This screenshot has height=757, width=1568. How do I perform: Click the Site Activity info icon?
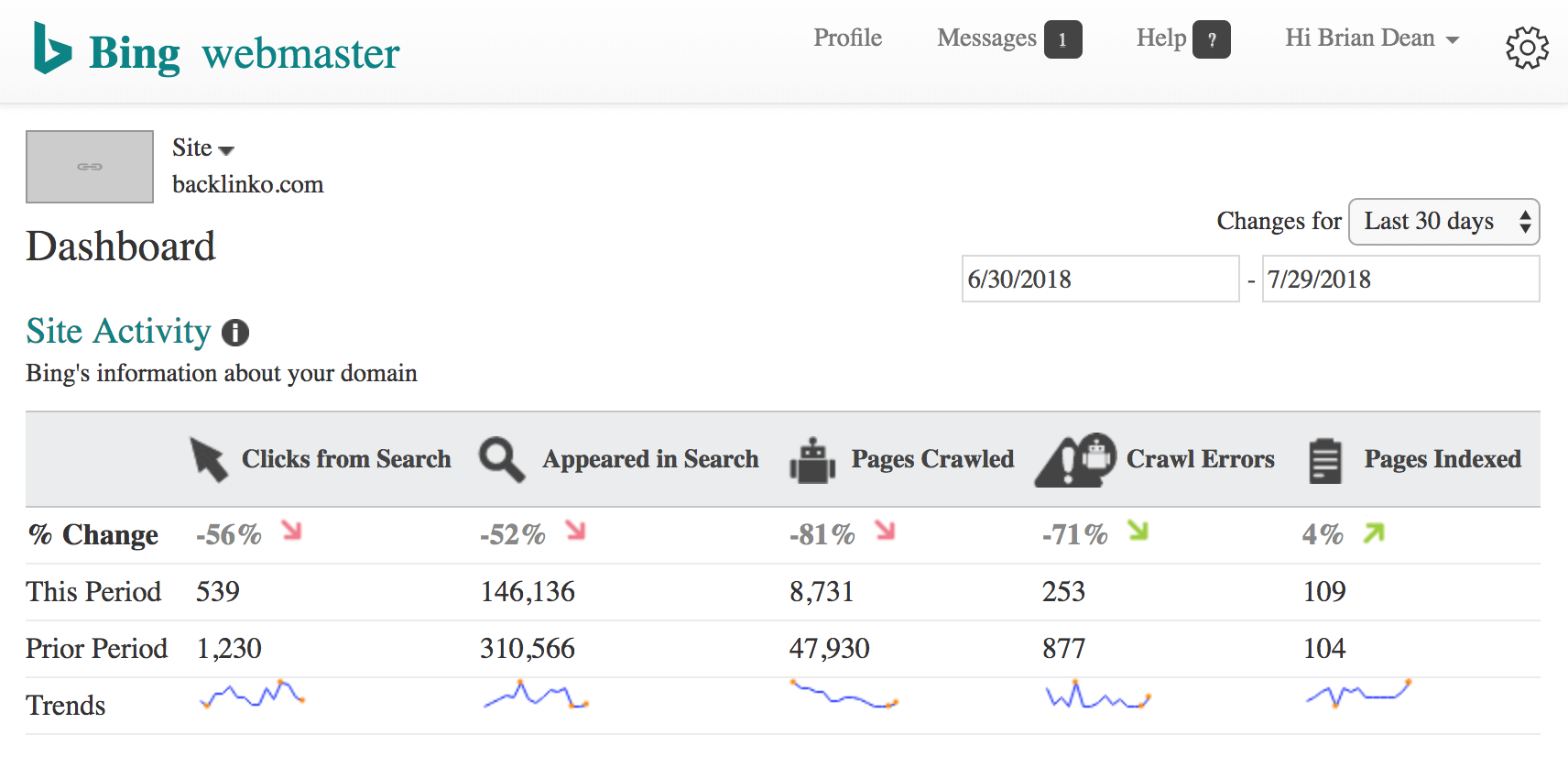[235, 333]
